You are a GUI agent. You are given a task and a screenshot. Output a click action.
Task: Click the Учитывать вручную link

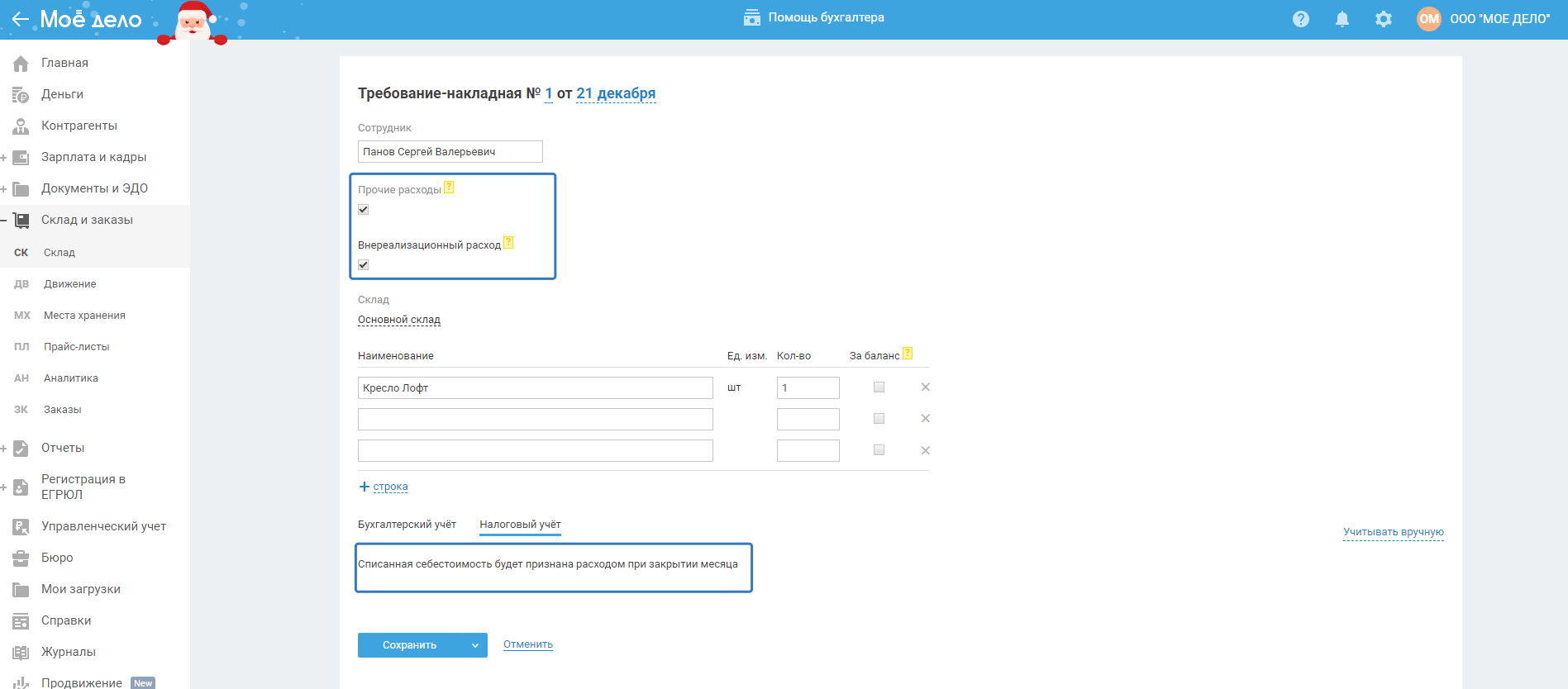pyautogui.click(x=1393, y=532)
